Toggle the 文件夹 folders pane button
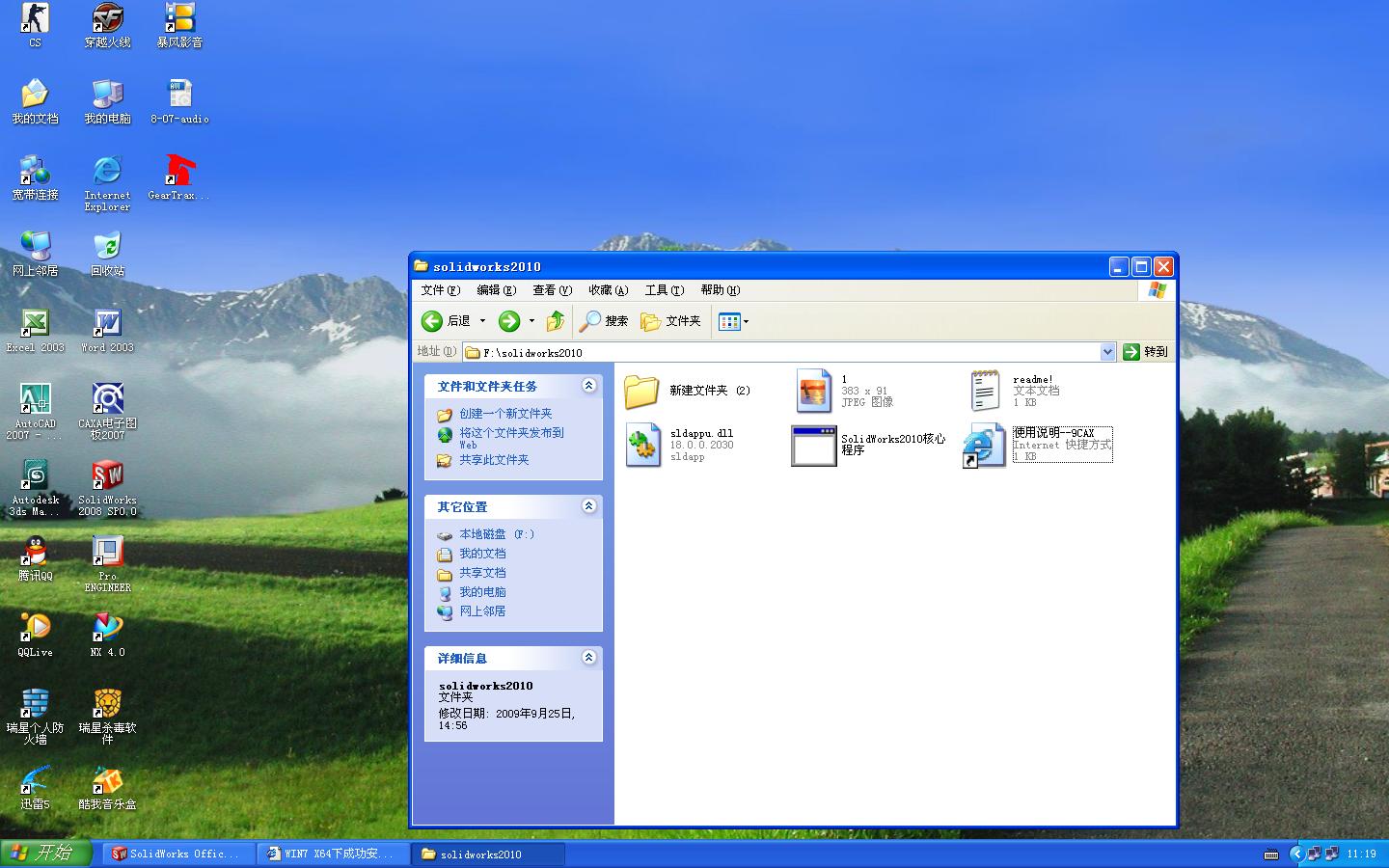 pos(670,321)
